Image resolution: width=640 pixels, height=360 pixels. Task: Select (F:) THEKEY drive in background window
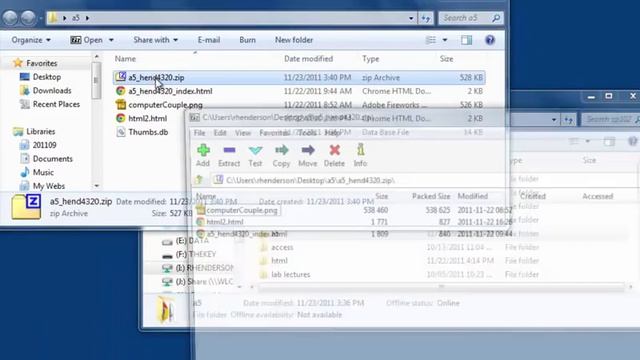click(196, 255)
